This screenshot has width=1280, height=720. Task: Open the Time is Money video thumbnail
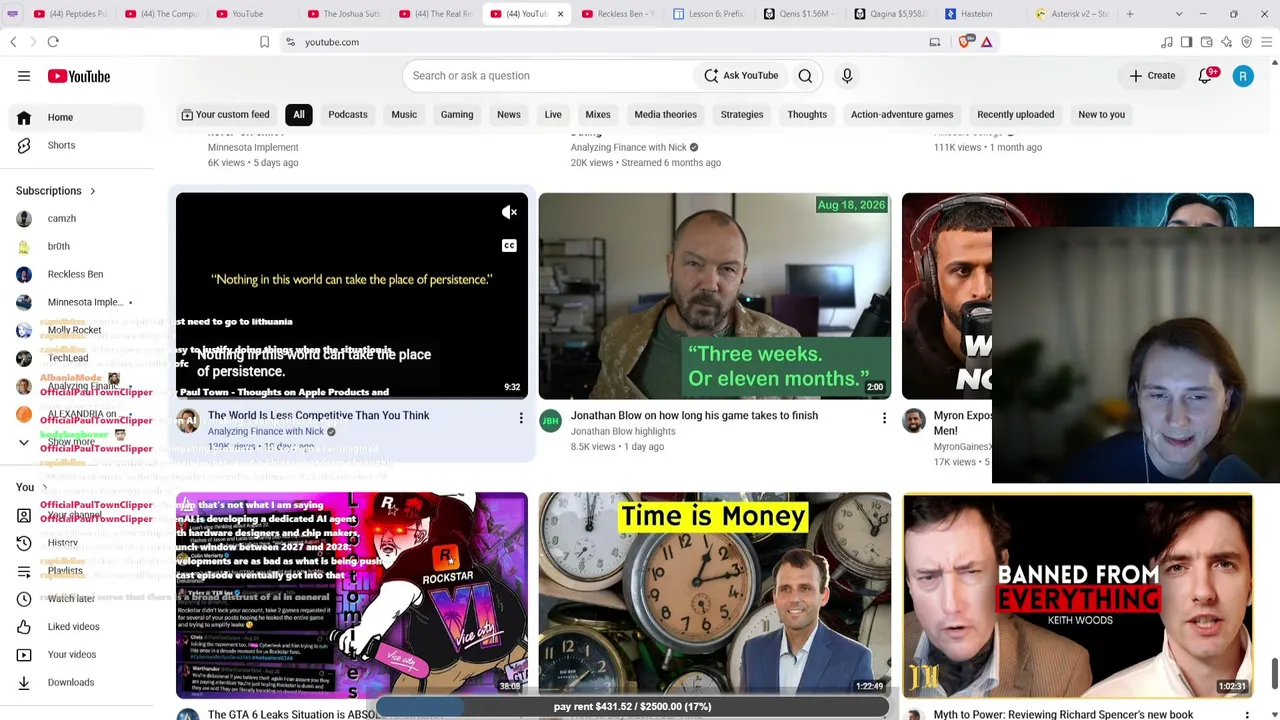click(x=715, y=596)
